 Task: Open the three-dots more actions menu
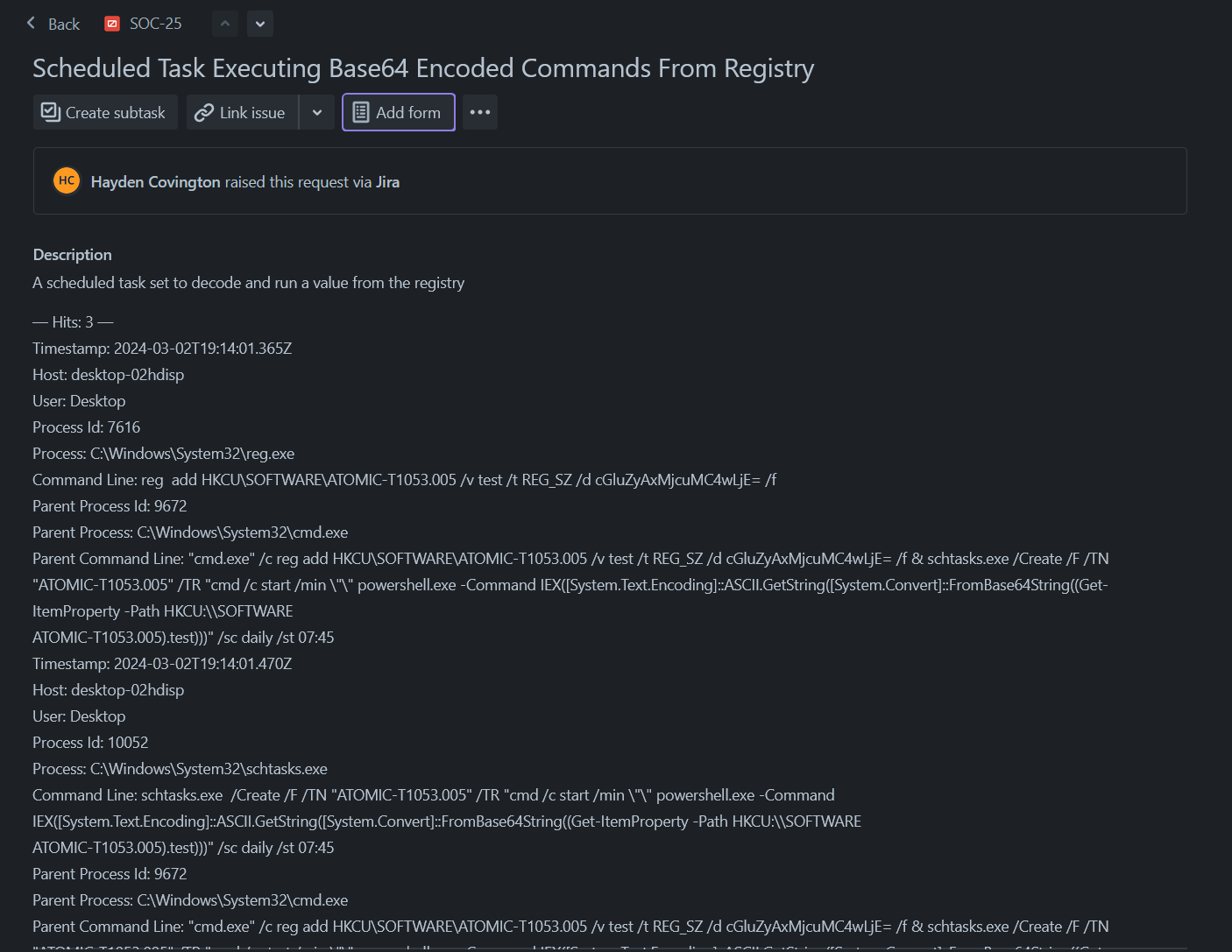coord(479,112)
